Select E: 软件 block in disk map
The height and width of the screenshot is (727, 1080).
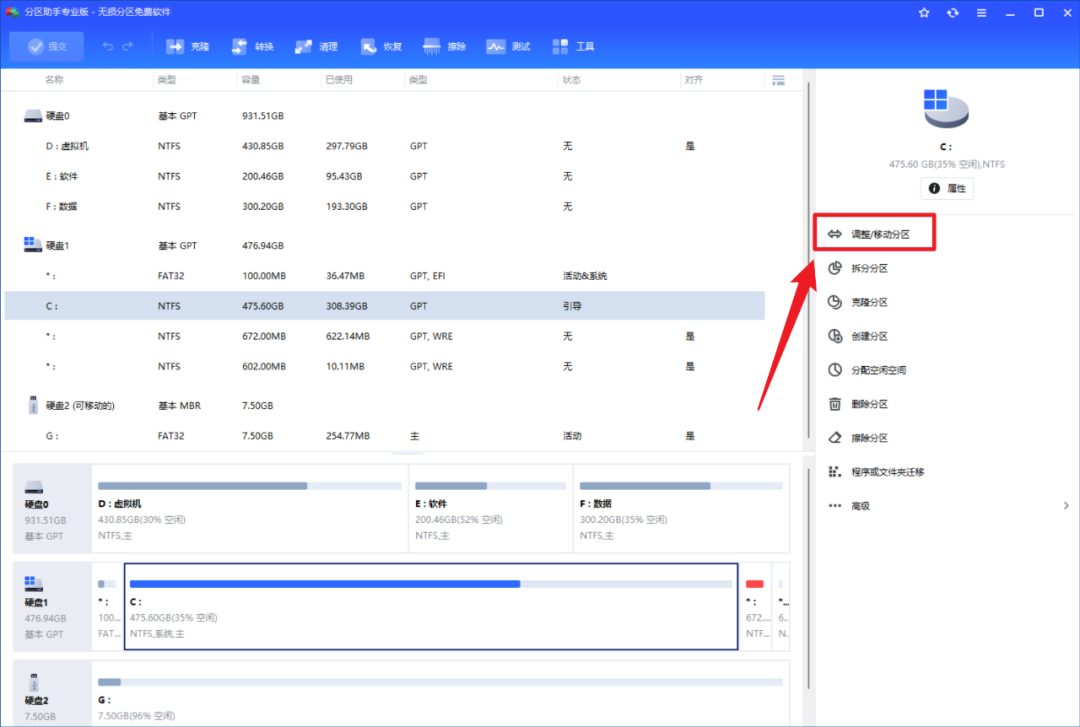click(490, 509)
